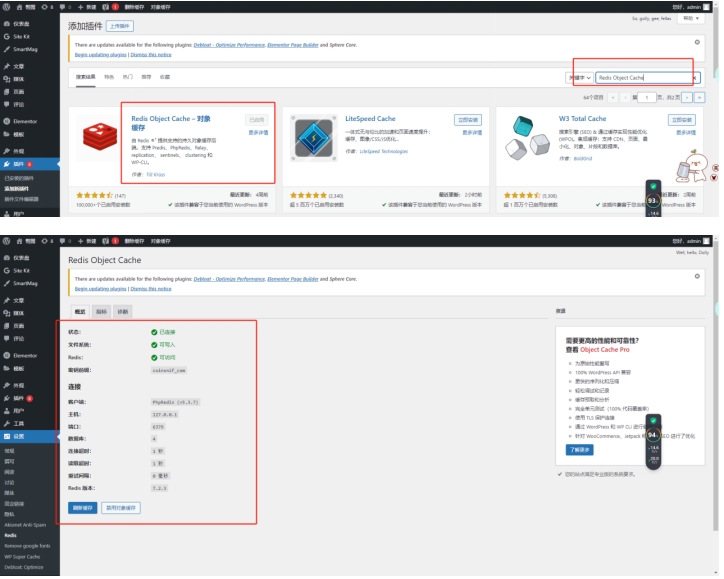Click Redis Object Cache plugin title link
724x579 pixels.
click(x=170, y=123)
